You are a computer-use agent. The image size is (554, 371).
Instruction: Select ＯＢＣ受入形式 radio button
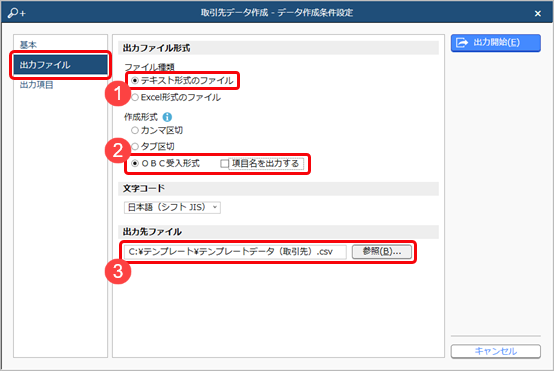pyautogui.click(x=135, y=164)
